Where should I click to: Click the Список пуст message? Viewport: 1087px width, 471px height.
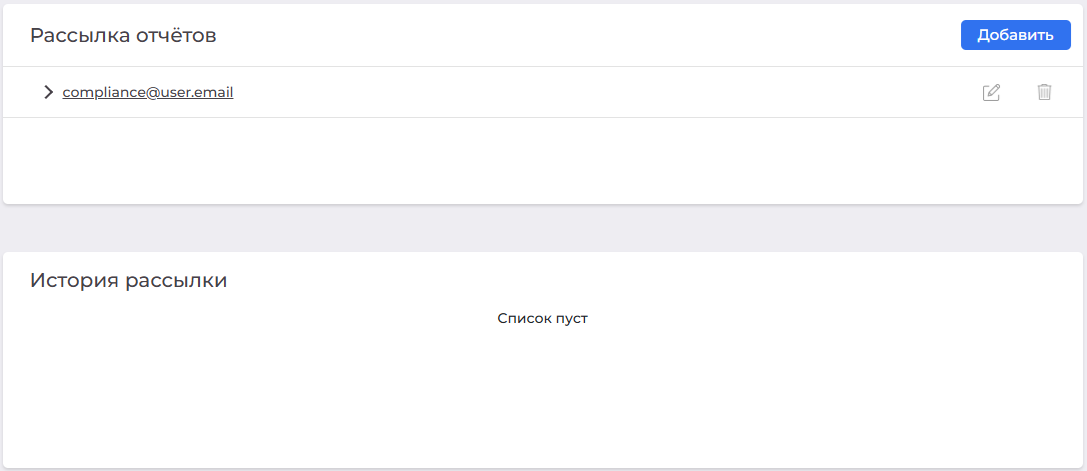click(543, 318)
